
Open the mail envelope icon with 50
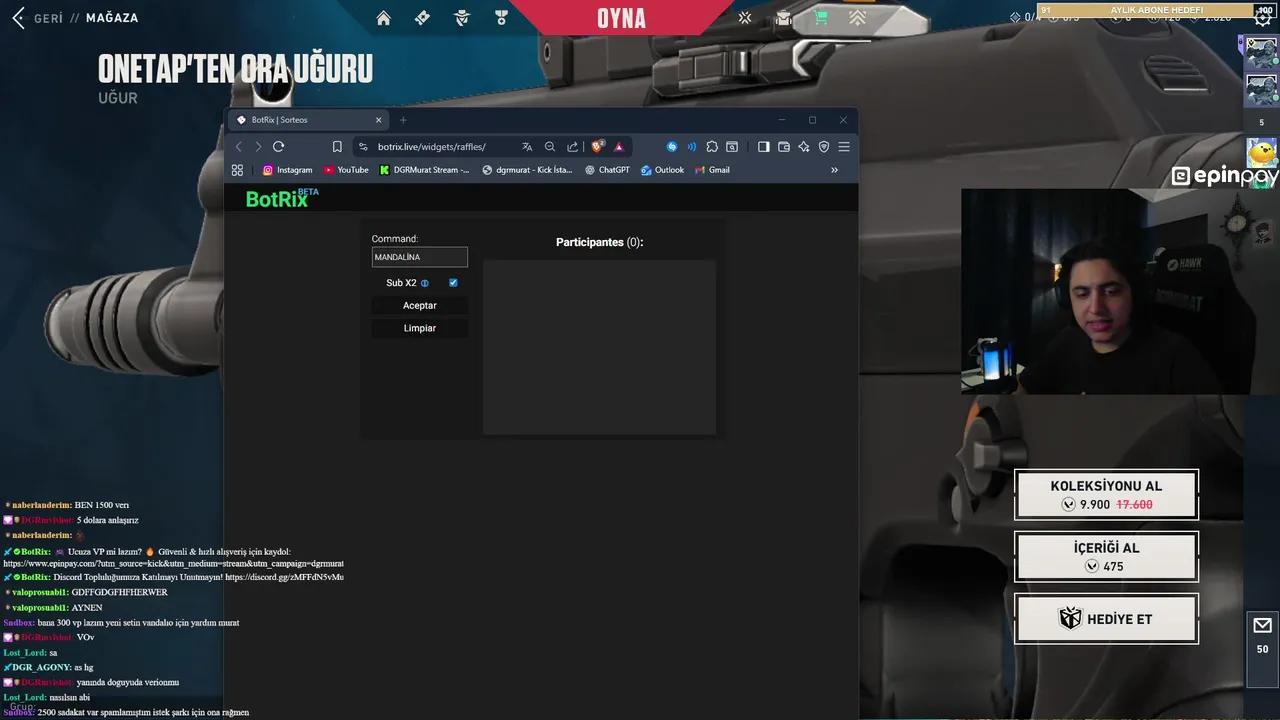1262,626
